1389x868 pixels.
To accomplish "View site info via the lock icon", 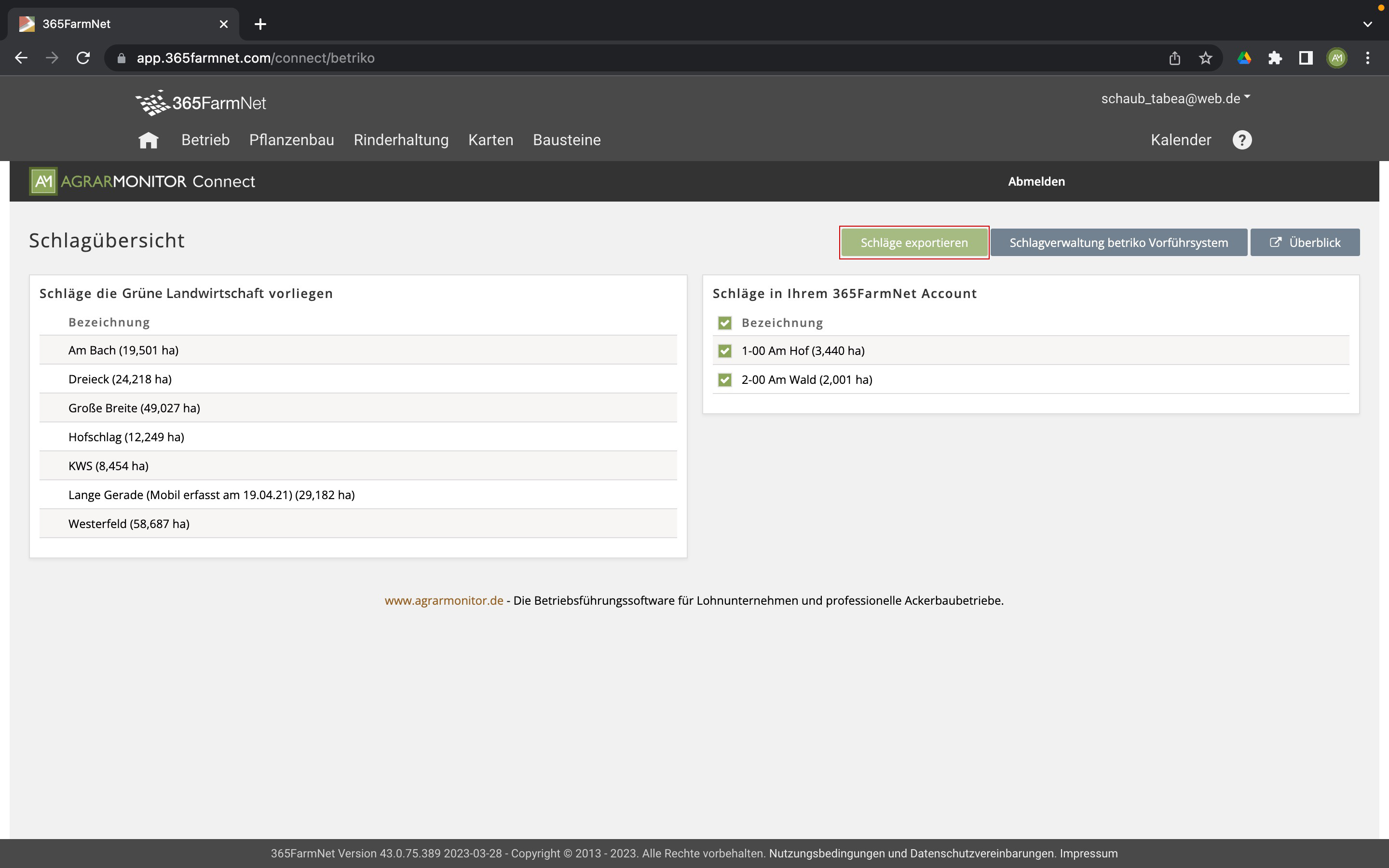I will click(x=121, y=58).
